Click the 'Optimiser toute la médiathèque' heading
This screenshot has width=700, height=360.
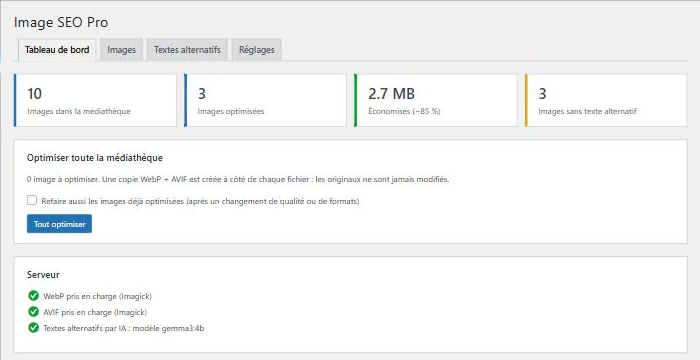(x=95, y=158)
